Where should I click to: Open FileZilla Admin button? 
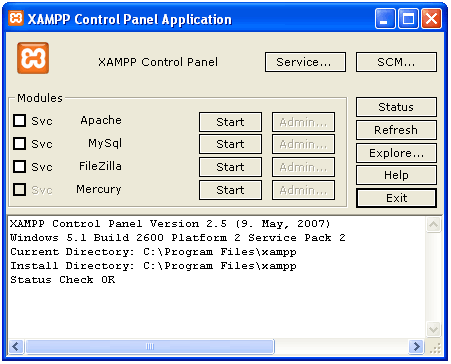click(303, 167)
